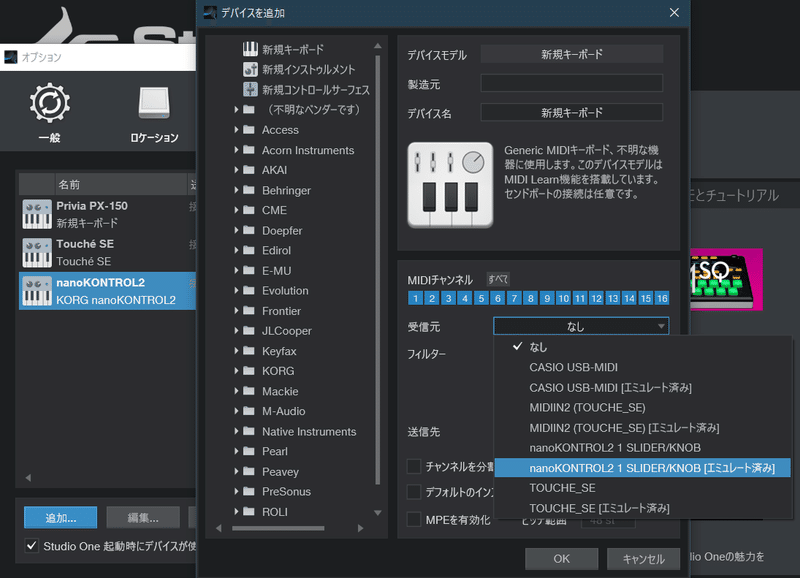The height and width of the screenshot is (578, 800).
Task: Click the generic MIDI keyboard device image
Action: tap(450, 185)
